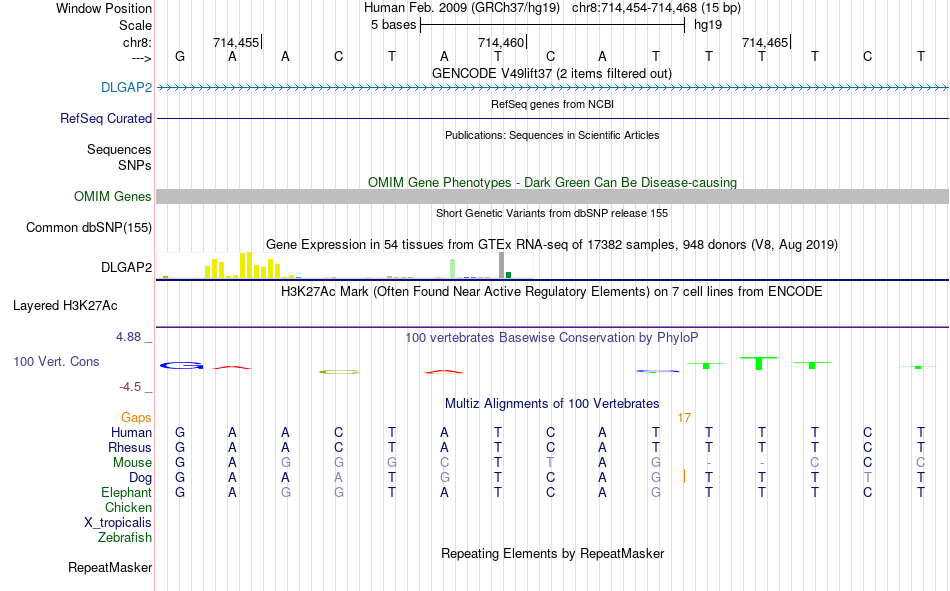Viewport: 950px width, 591px height.
Task: Click the 714,465 position marker
Action: 766,42
